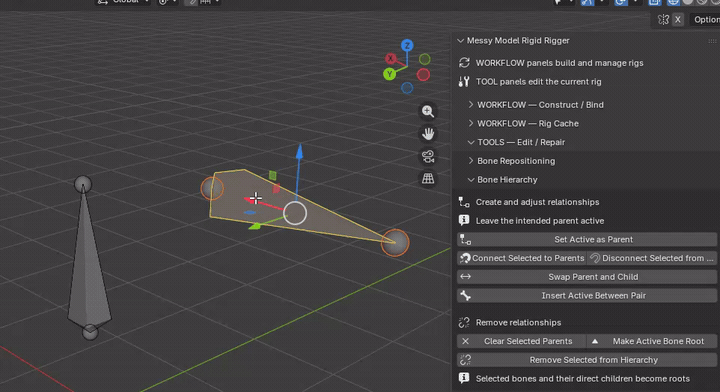Click the blue Z move gizmo arrow
Viewport: 720px width, 392px height.
[x=299, y=152]
